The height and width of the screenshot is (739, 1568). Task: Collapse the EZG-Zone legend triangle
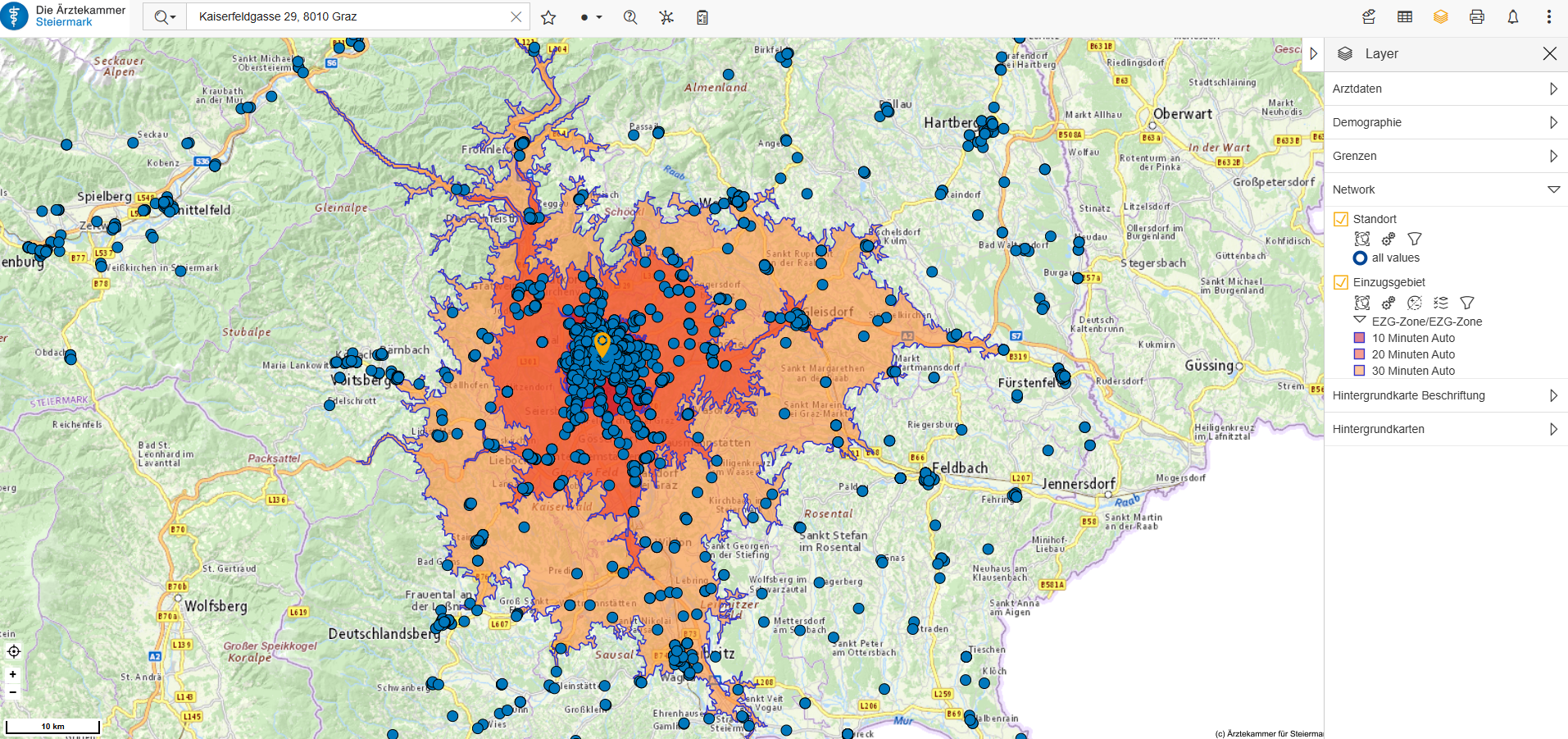(x=1360, y=321)
